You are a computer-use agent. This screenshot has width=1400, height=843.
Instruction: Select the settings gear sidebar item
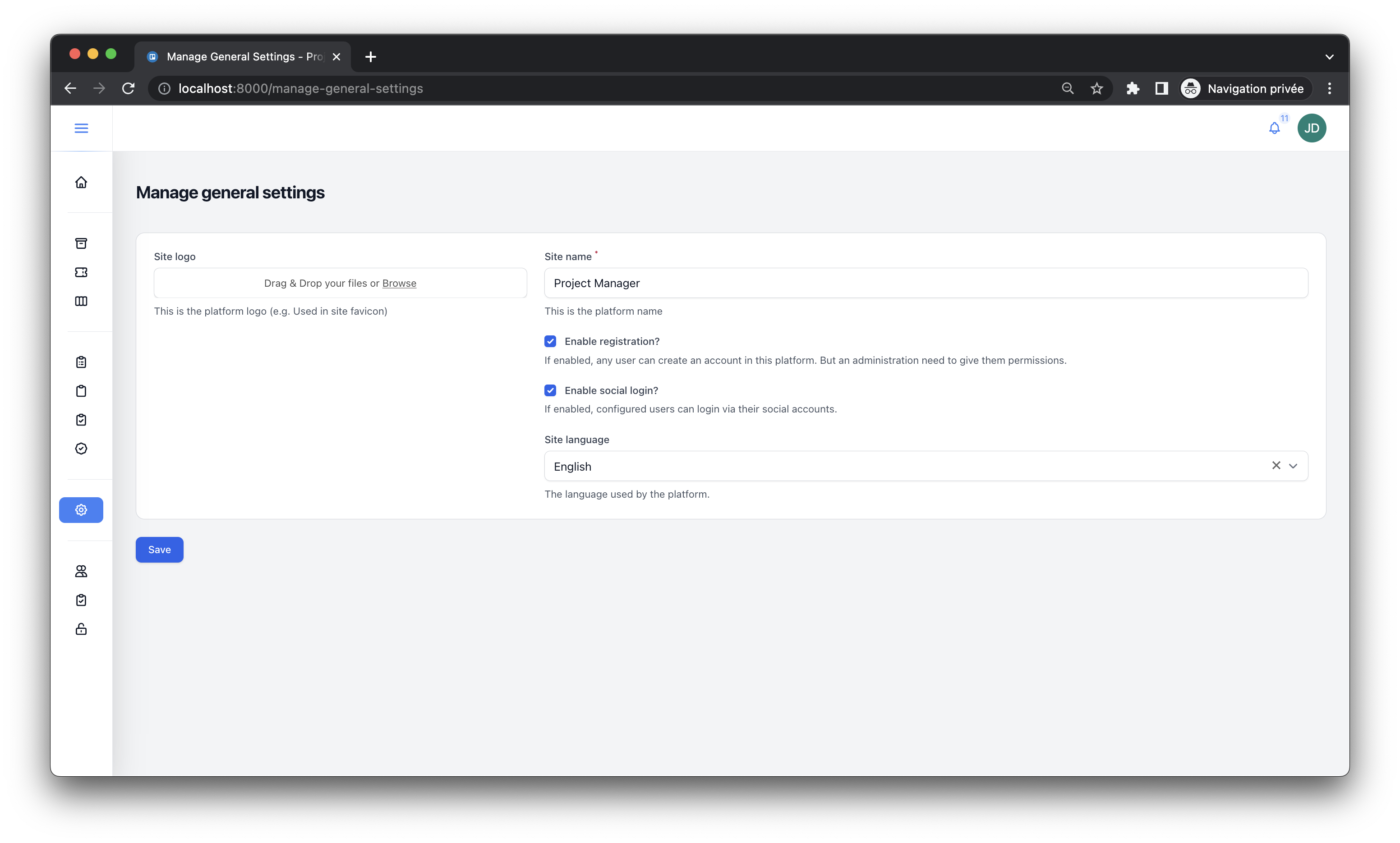tap(81, 509)
